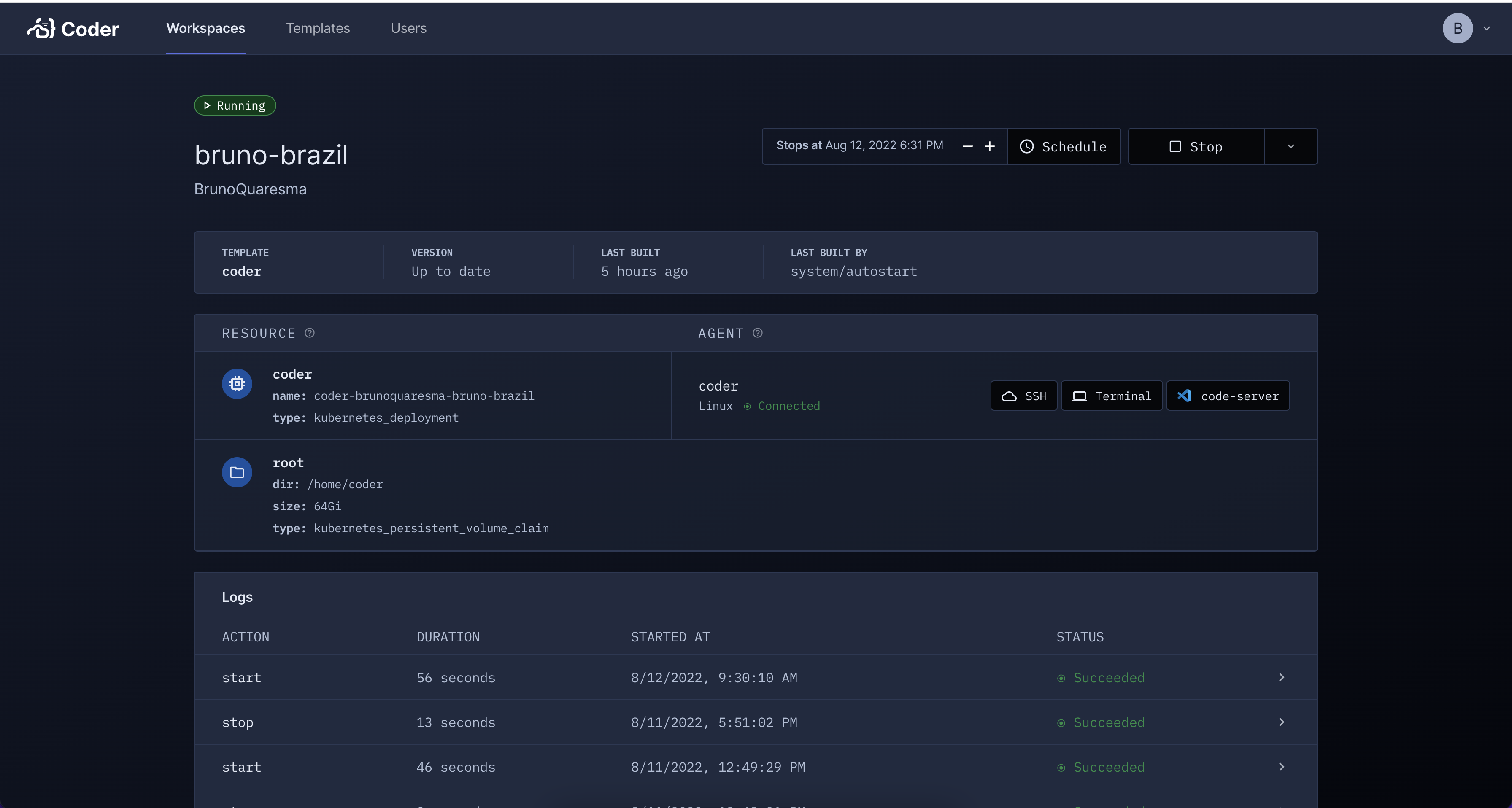The width and height of the screenshot is (1512, 808).
Task: Click the 'kubernetes_deployment' type value
Action: pyautogui.click(x=386, y=418)
